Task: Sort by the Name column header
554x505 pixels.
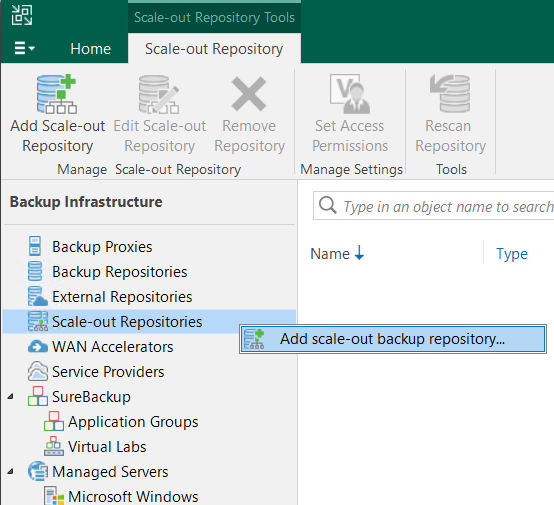Action: (x=330, y=254)
